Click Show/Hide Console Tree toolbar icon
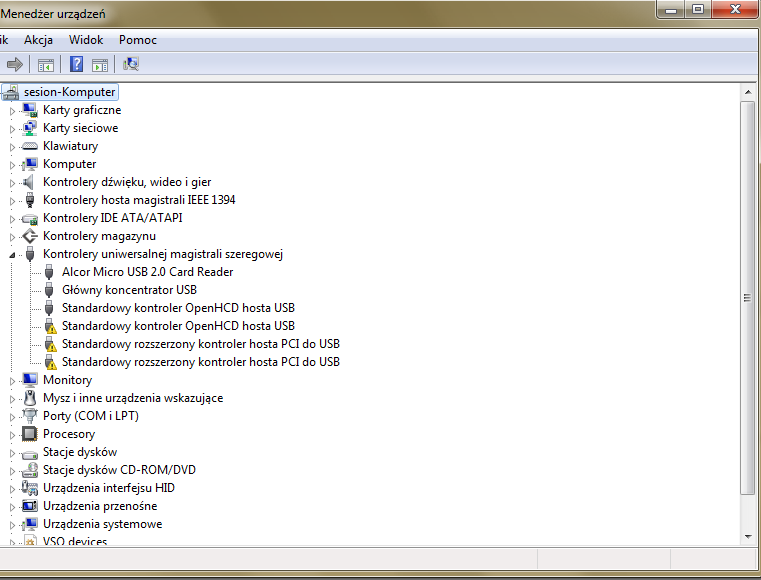Image resolution: width=761 pixels, height=580 pixels. [46, 65]
